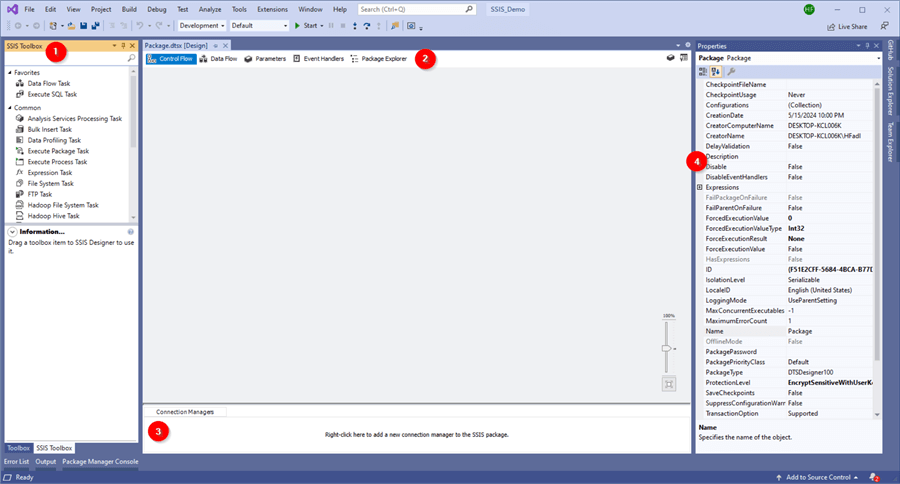
Task: Switch to the Toolbox bottom tab
Action: 18,448
